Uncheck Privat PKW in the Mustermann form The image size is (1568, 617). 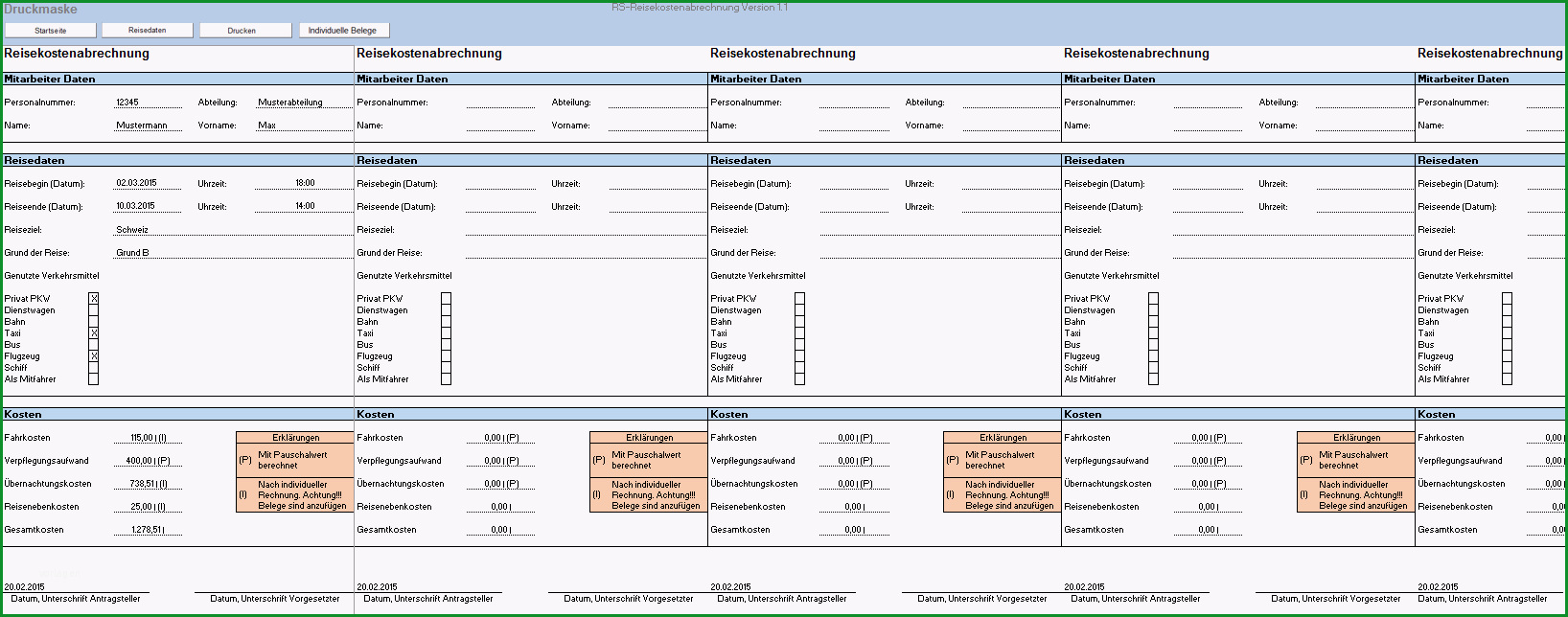click(x=94, y=299)
